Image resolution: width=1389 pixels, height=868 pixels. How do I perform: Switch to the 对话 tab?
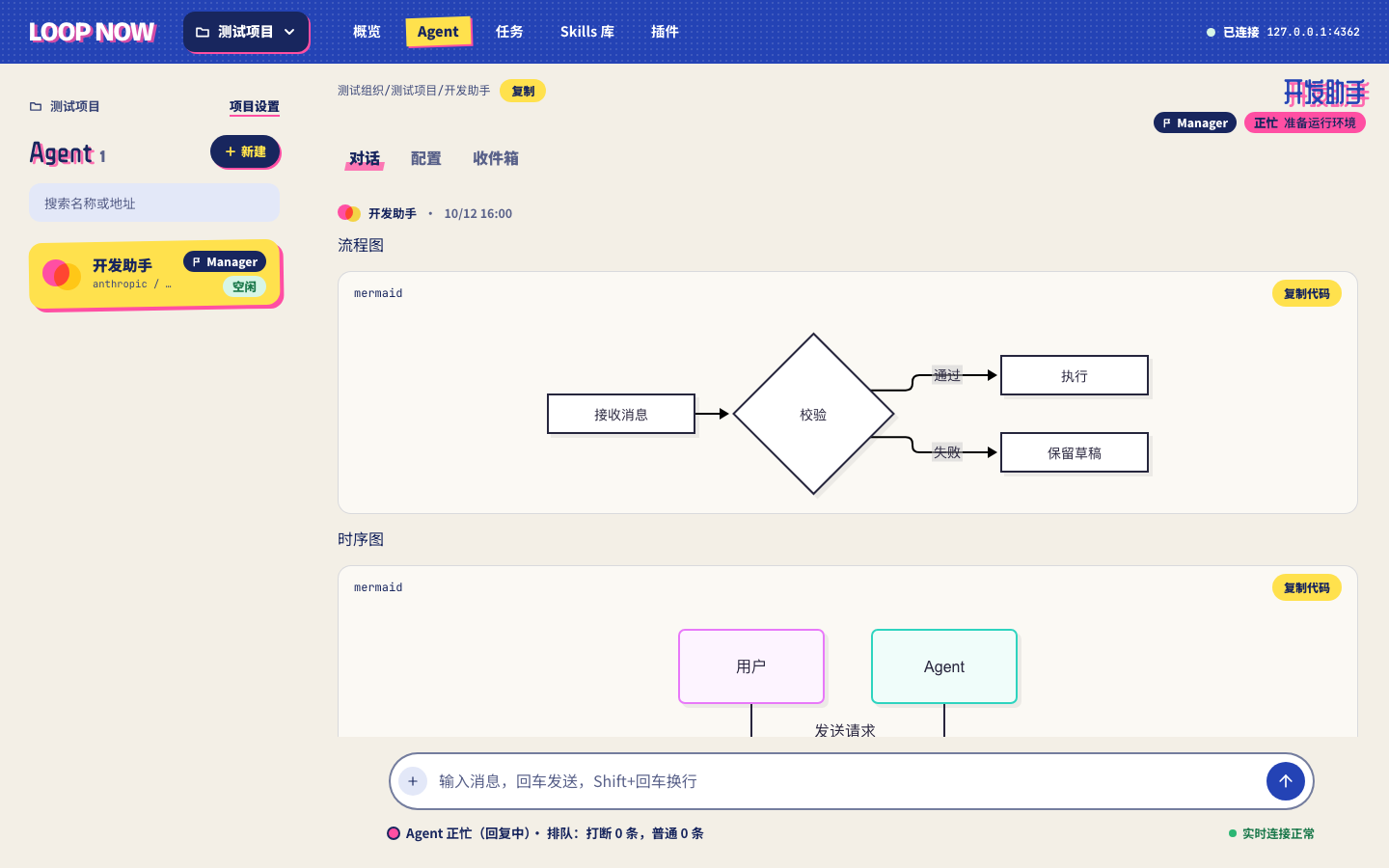click(x=365, y=158)
